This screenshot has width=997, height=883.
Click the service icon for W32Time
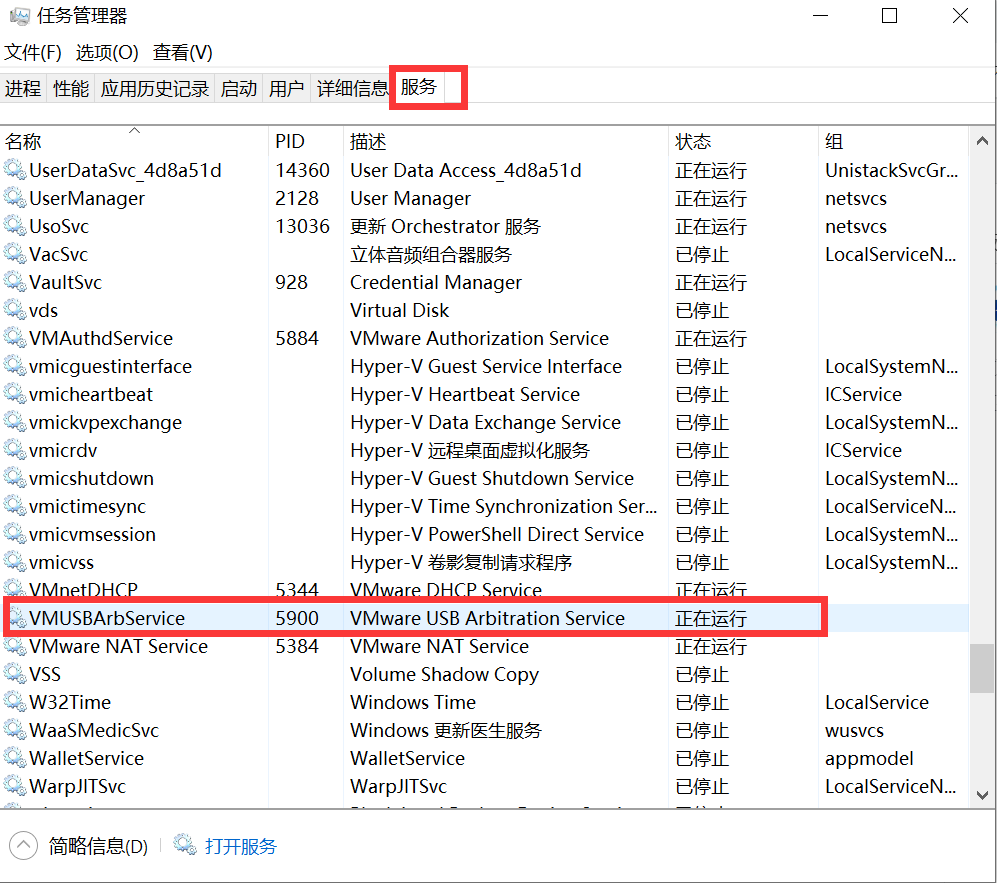point(15,701)
